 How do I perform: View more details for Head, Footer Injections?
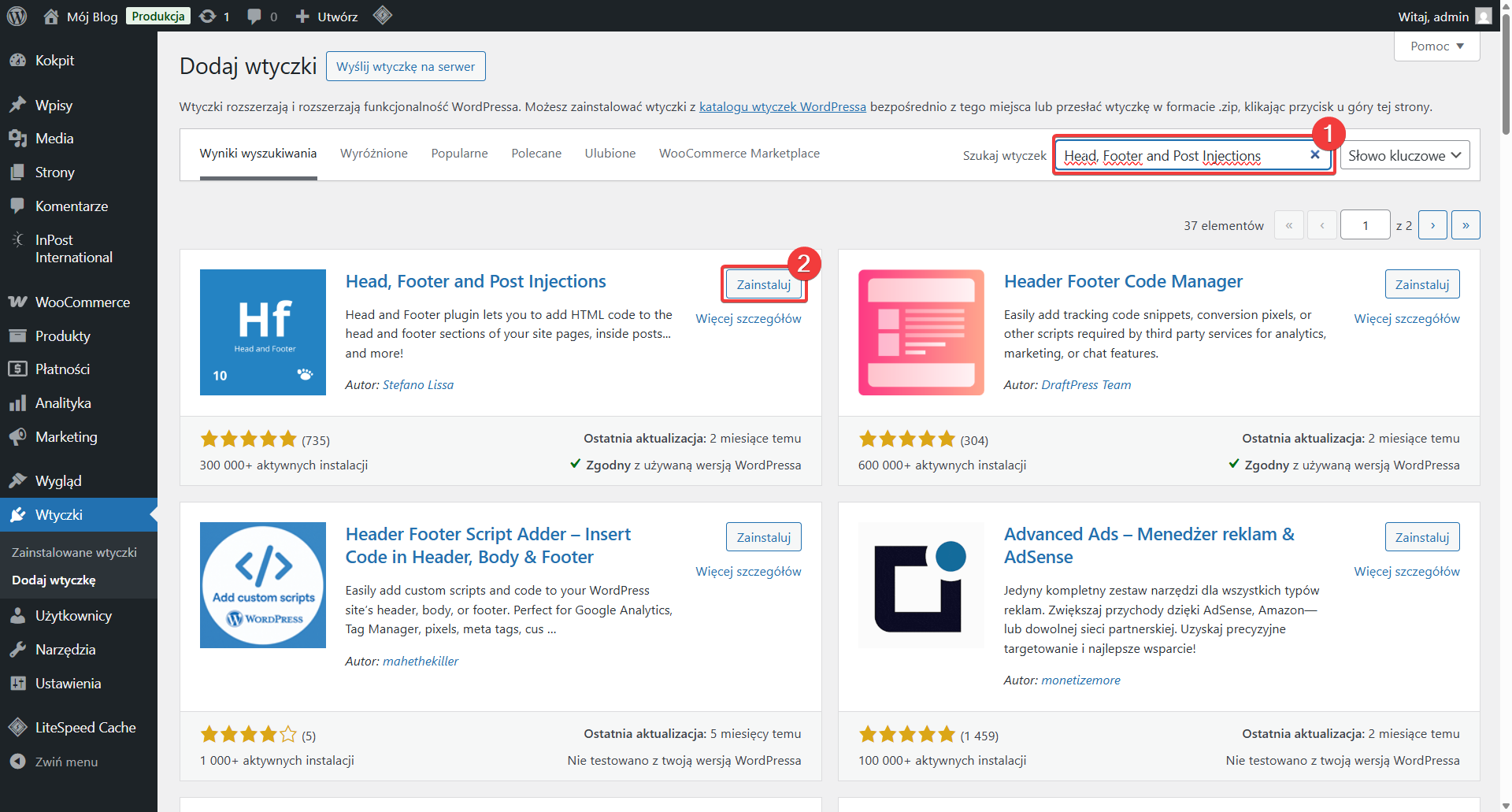point(748,319)
